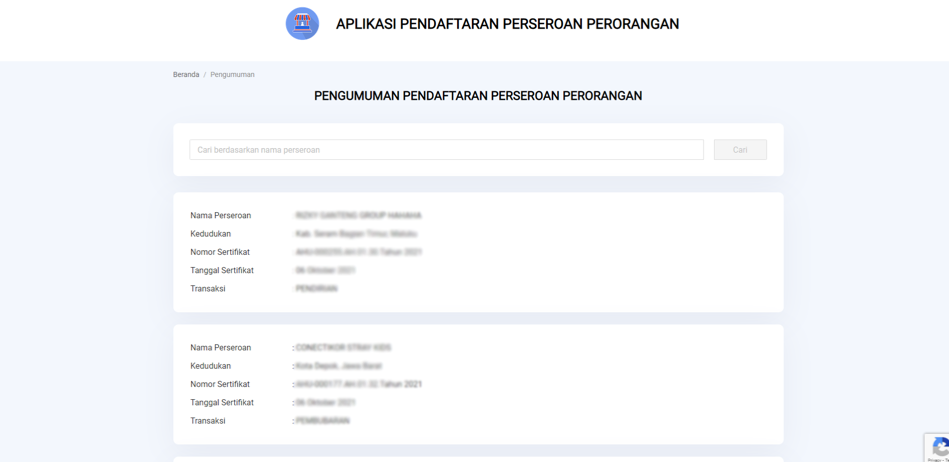949x462 pixels.
Task: Click the Pengumuman Pendaftaran Perseroan Perorangan page heading
Action: coord(478,96)
